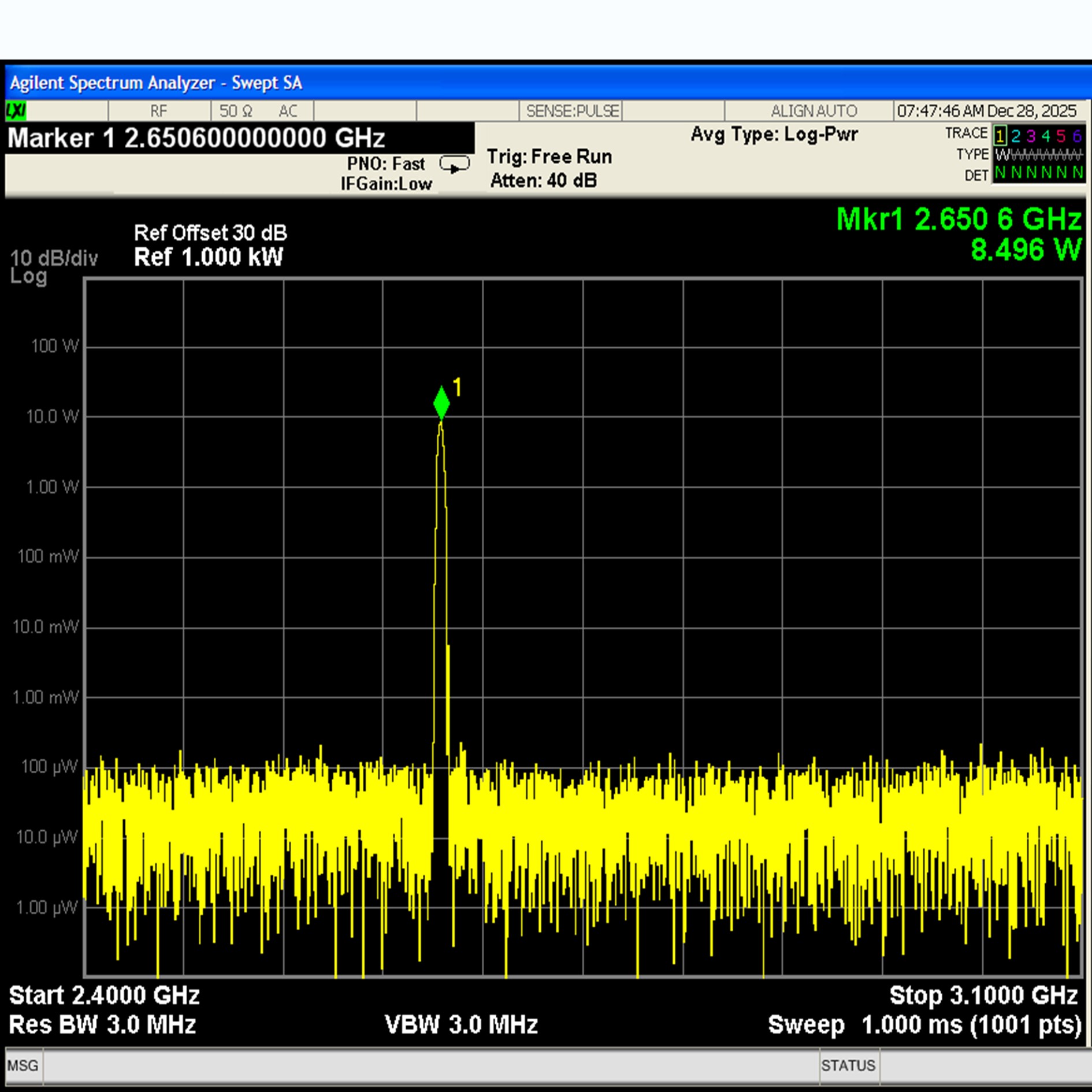The width and height of the screenshot is (1092, 1092).
Task: Click the 100 W y-axis label
Action: [x=55, y=346]
